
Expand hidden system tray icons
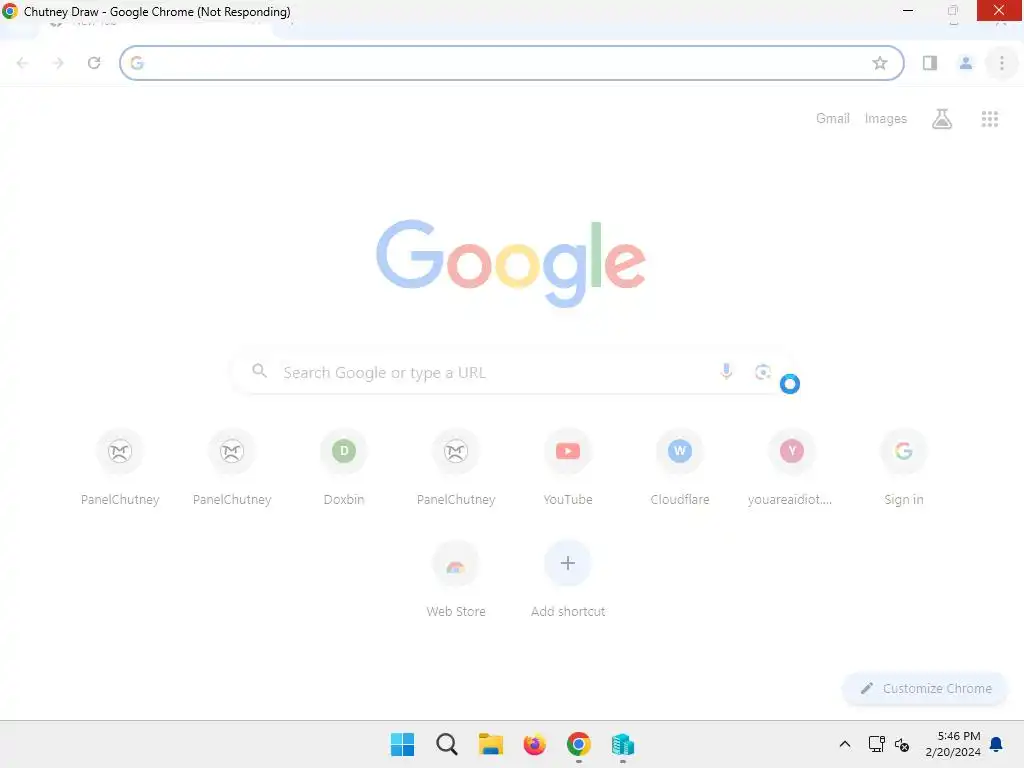(844, 744)
